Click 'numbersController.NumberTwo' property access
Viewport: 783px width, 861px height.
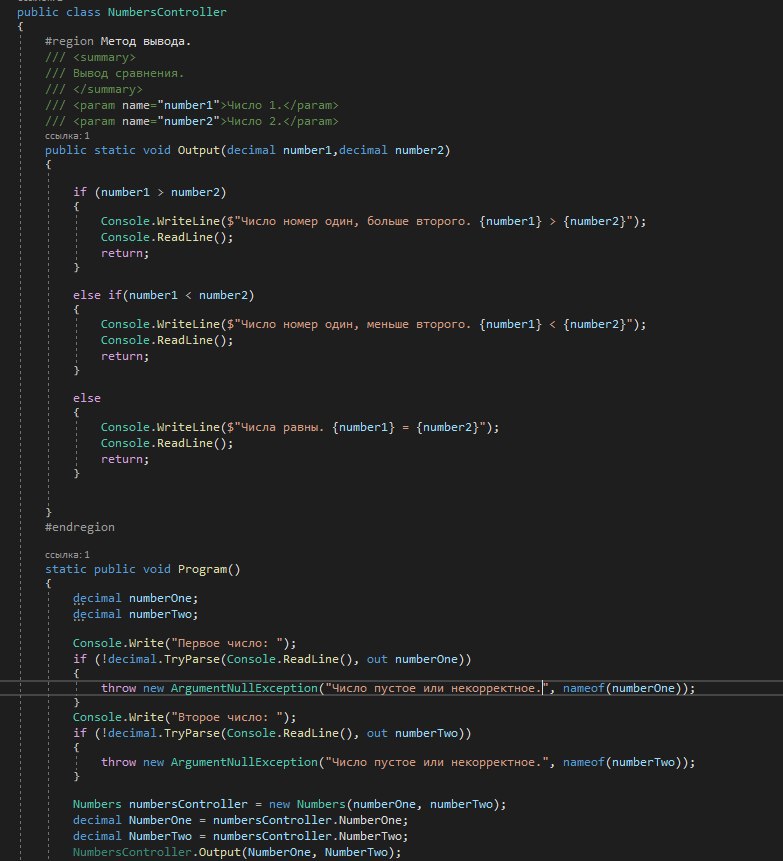(307, 836)
